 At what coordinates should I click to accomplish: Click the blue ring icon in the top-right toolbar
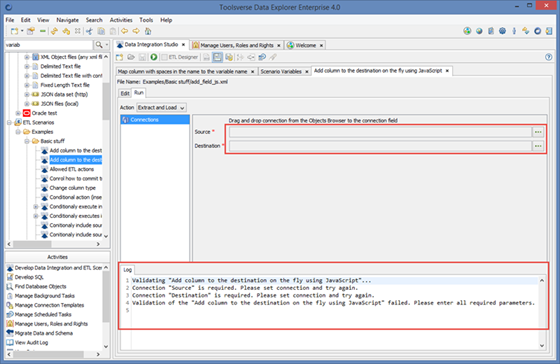point(538,31)
